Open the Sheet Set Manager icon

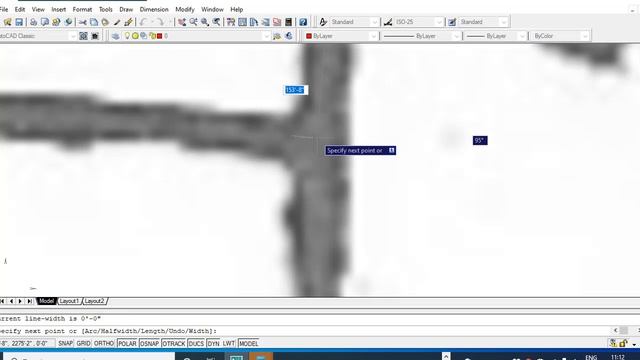(x=265, y=22)
